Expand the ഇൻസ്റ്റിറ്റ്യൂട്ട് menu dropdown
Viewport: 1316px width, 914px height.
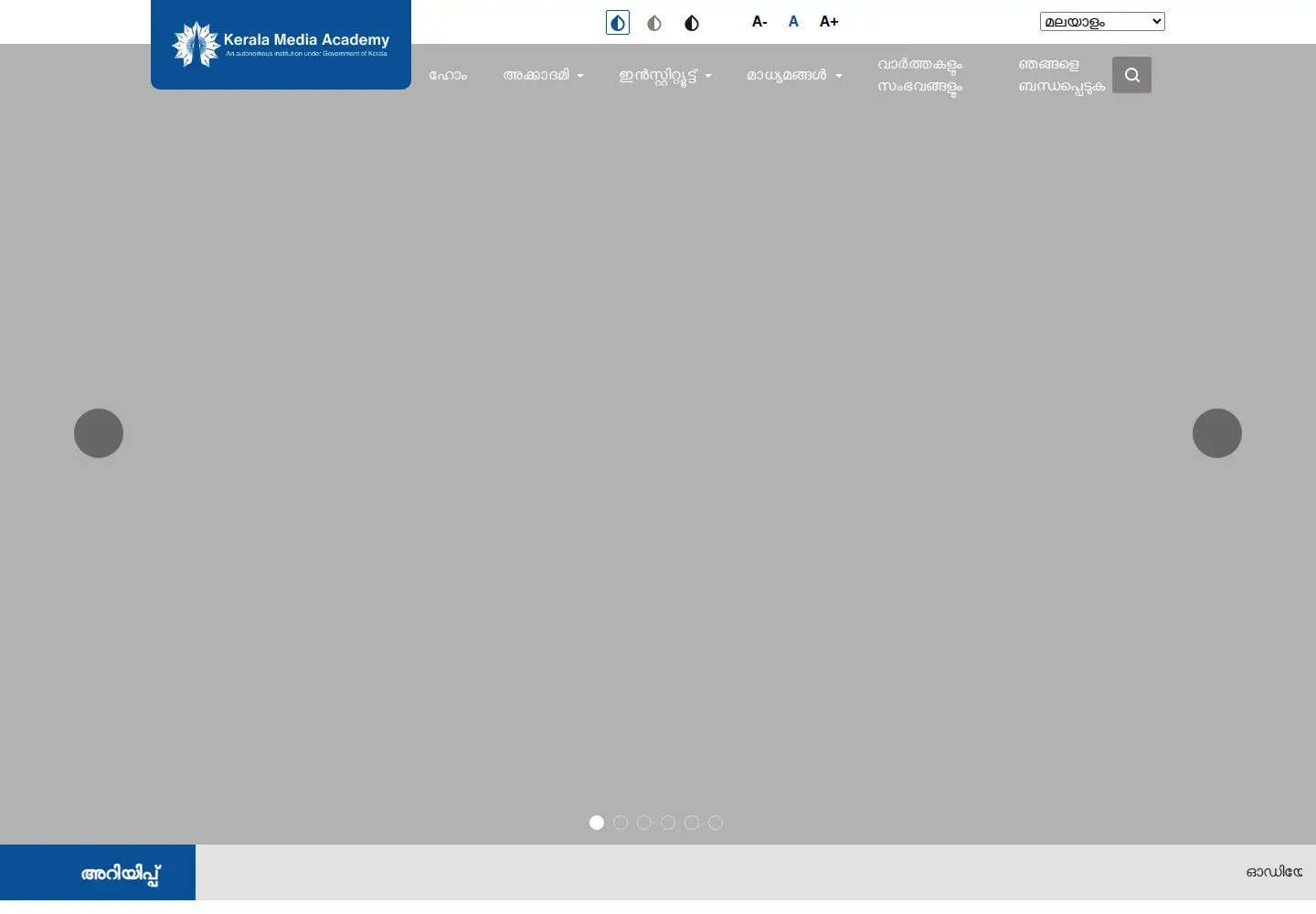(x=665, y=76)
